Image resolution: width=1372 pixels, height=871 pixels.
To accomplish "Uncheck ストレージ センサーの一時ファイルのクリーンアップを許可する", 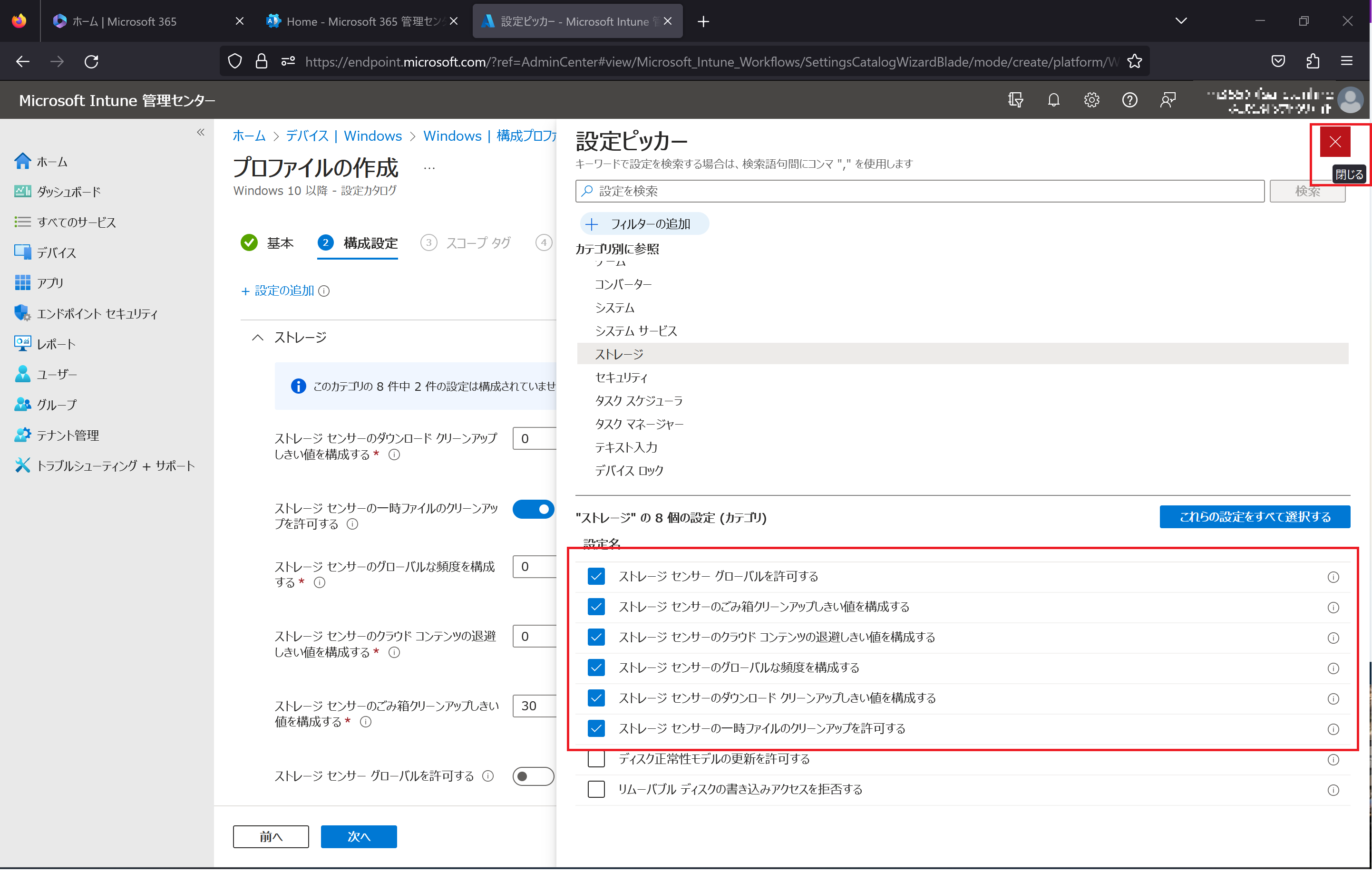I will pyautogui.click(x=596, y=728).
